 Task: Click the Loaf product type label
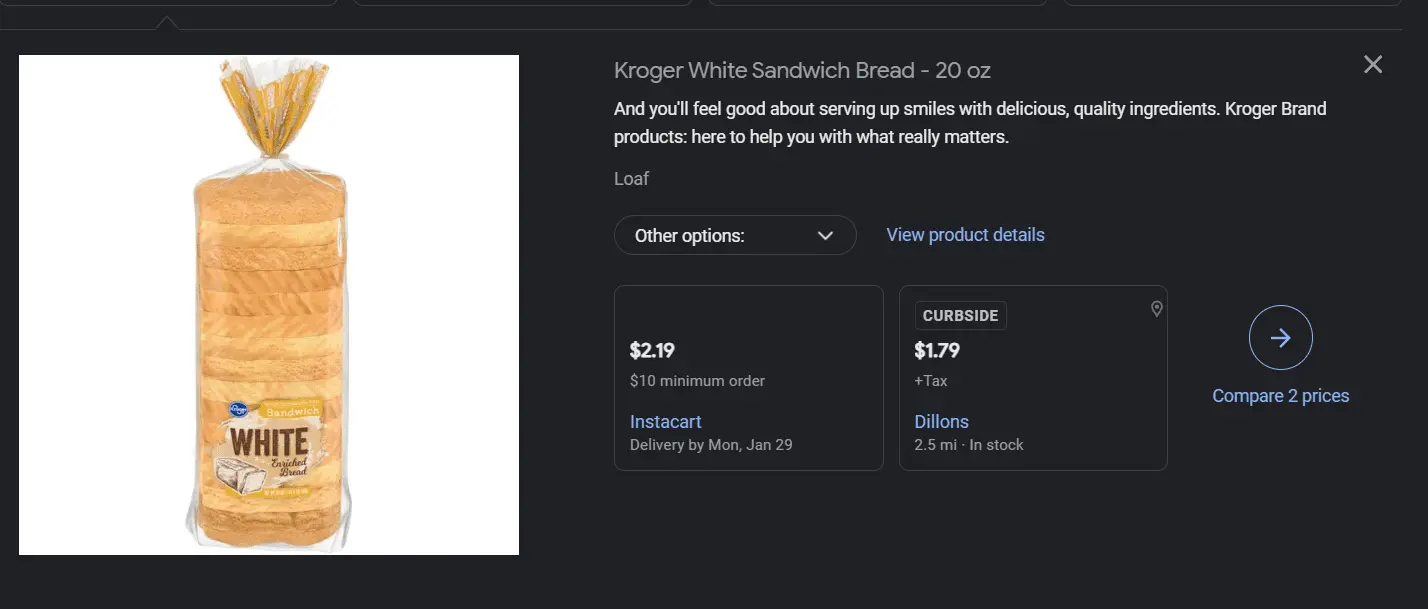click(631, 179)
